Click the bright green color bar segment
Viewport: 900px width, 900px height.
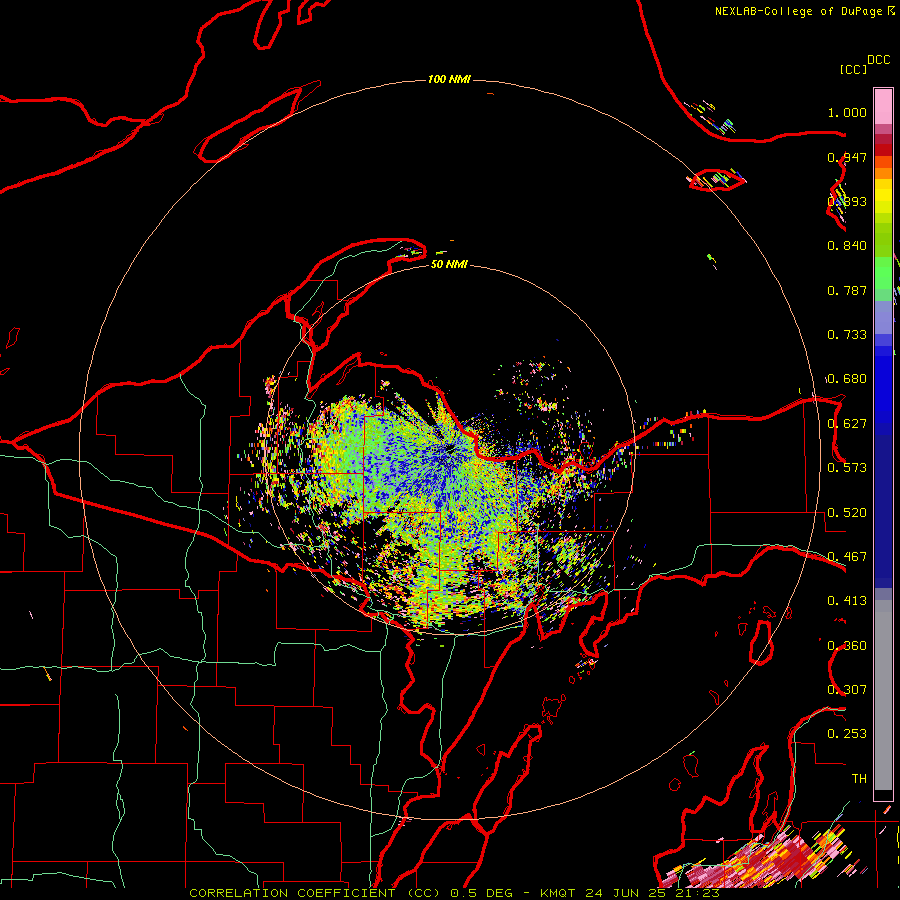[883, 273]
